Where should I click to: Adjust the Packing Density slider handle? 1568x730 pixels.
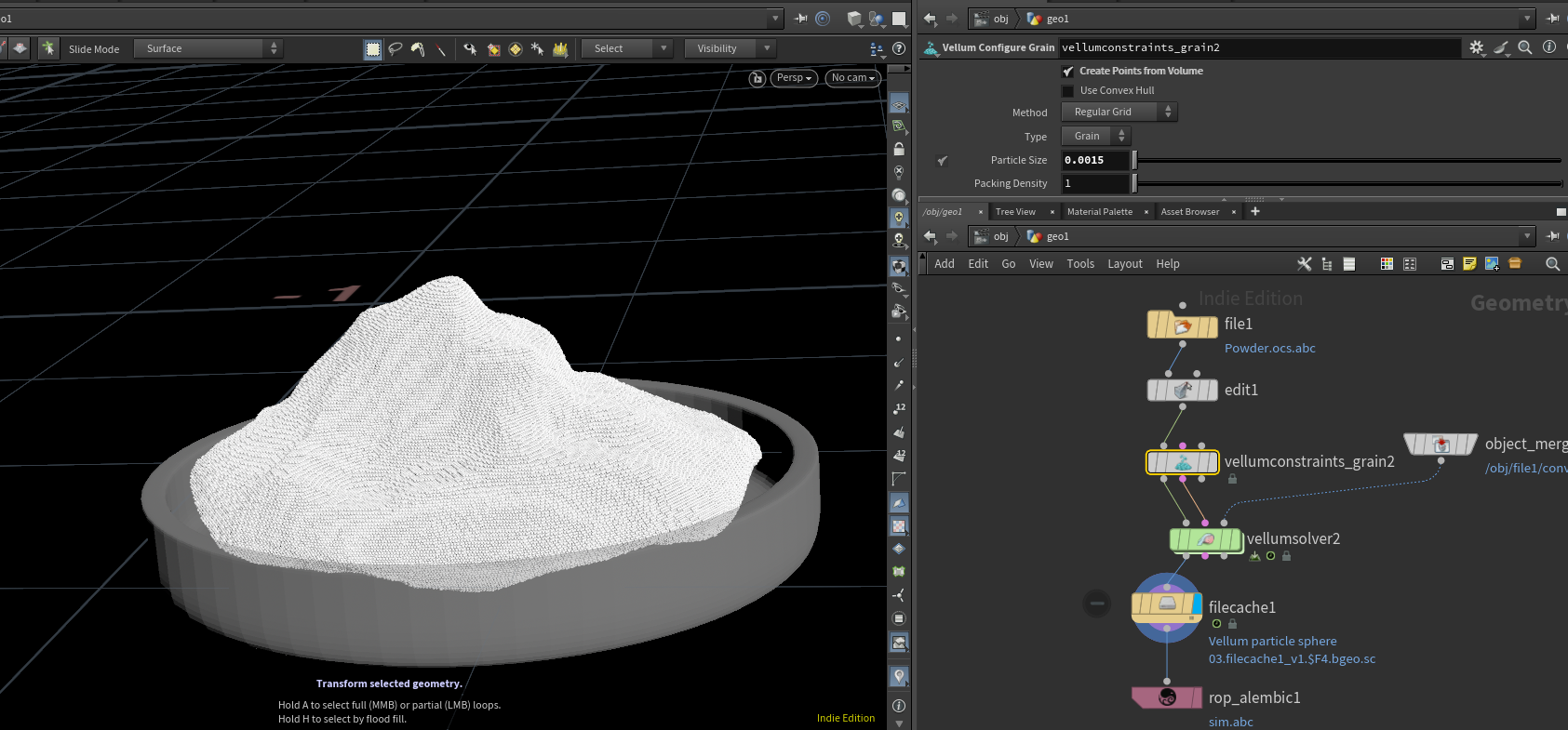click(x=1134, y=184)
